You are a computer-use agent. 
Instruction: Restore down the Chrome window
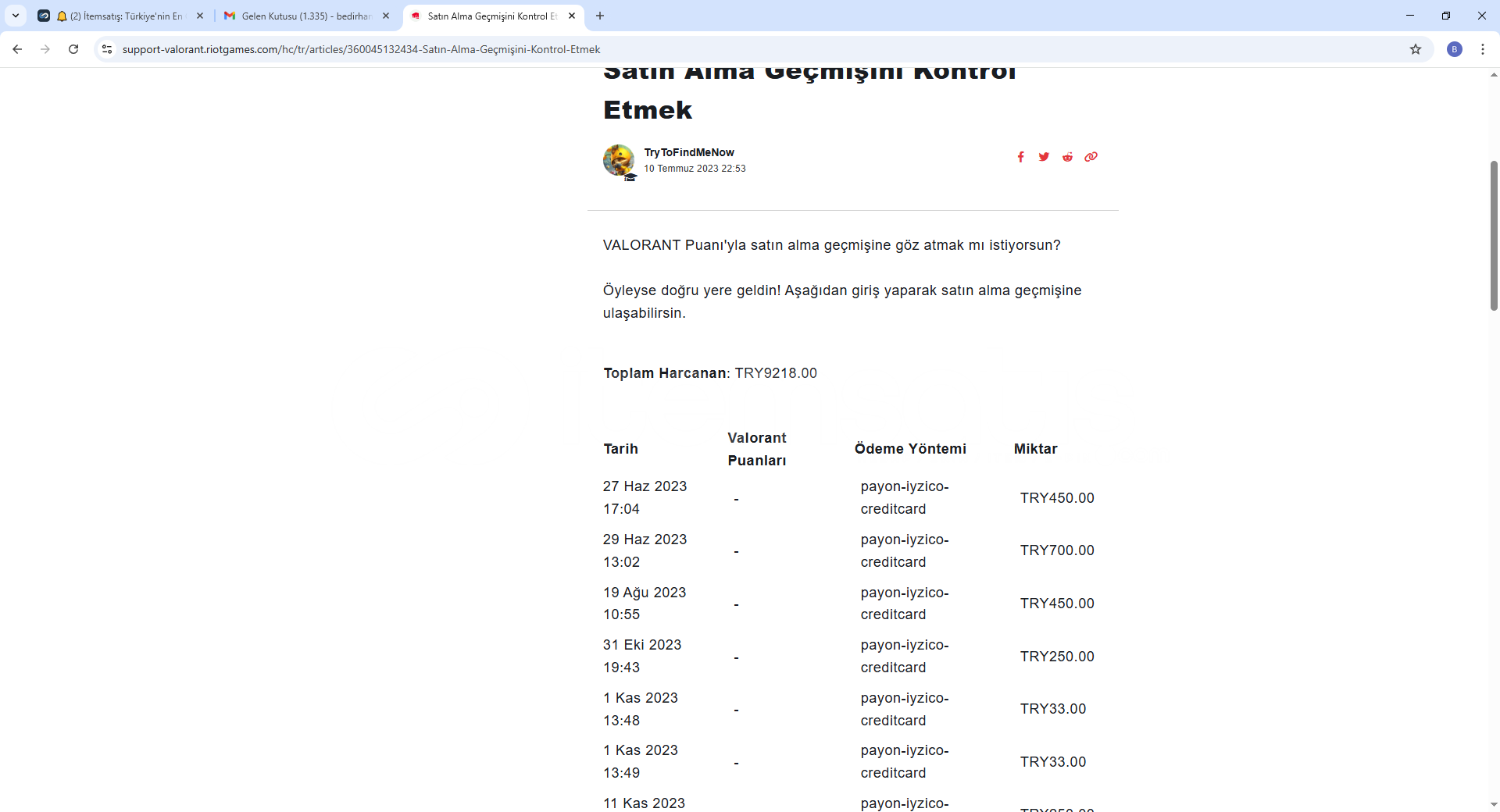(x=1446, y=16)
